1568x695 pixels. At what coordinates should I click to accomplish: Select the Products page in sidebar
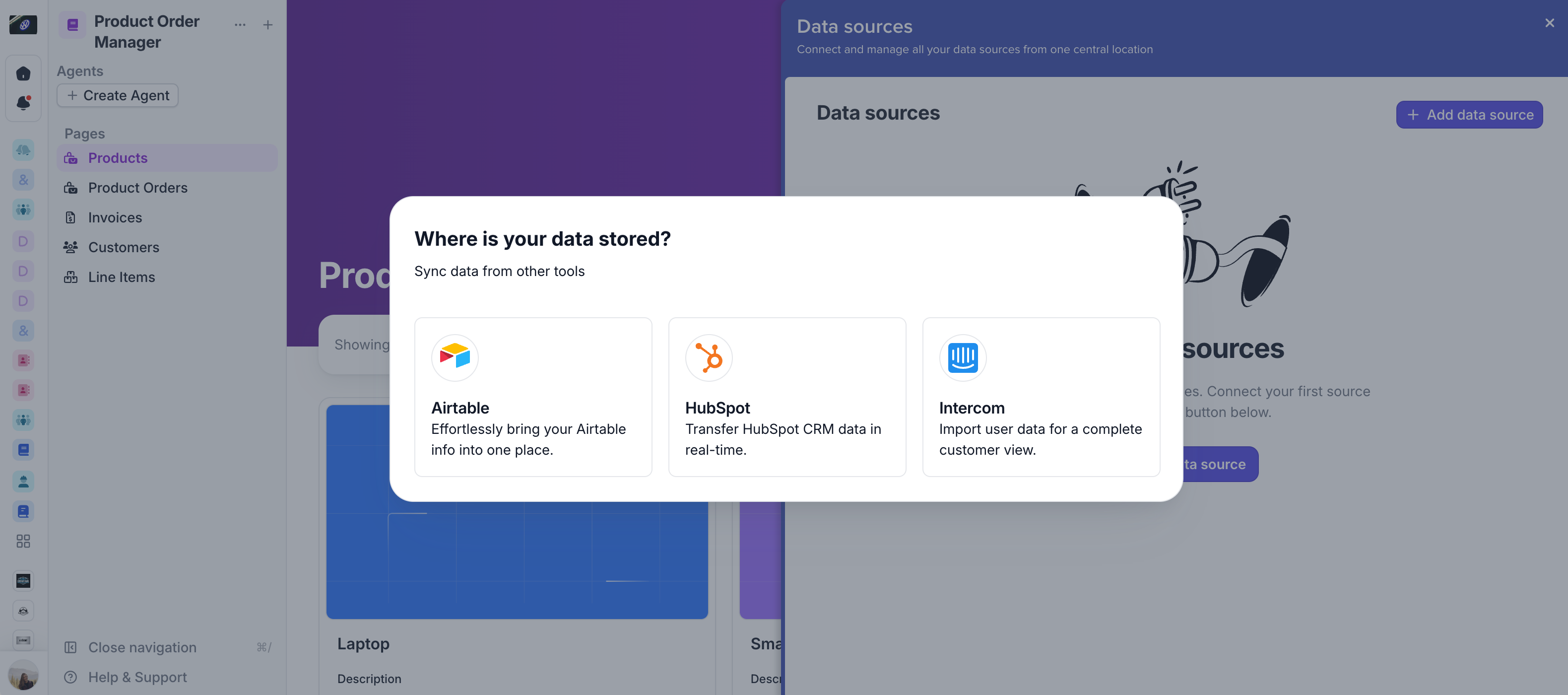tap(118, 158)
